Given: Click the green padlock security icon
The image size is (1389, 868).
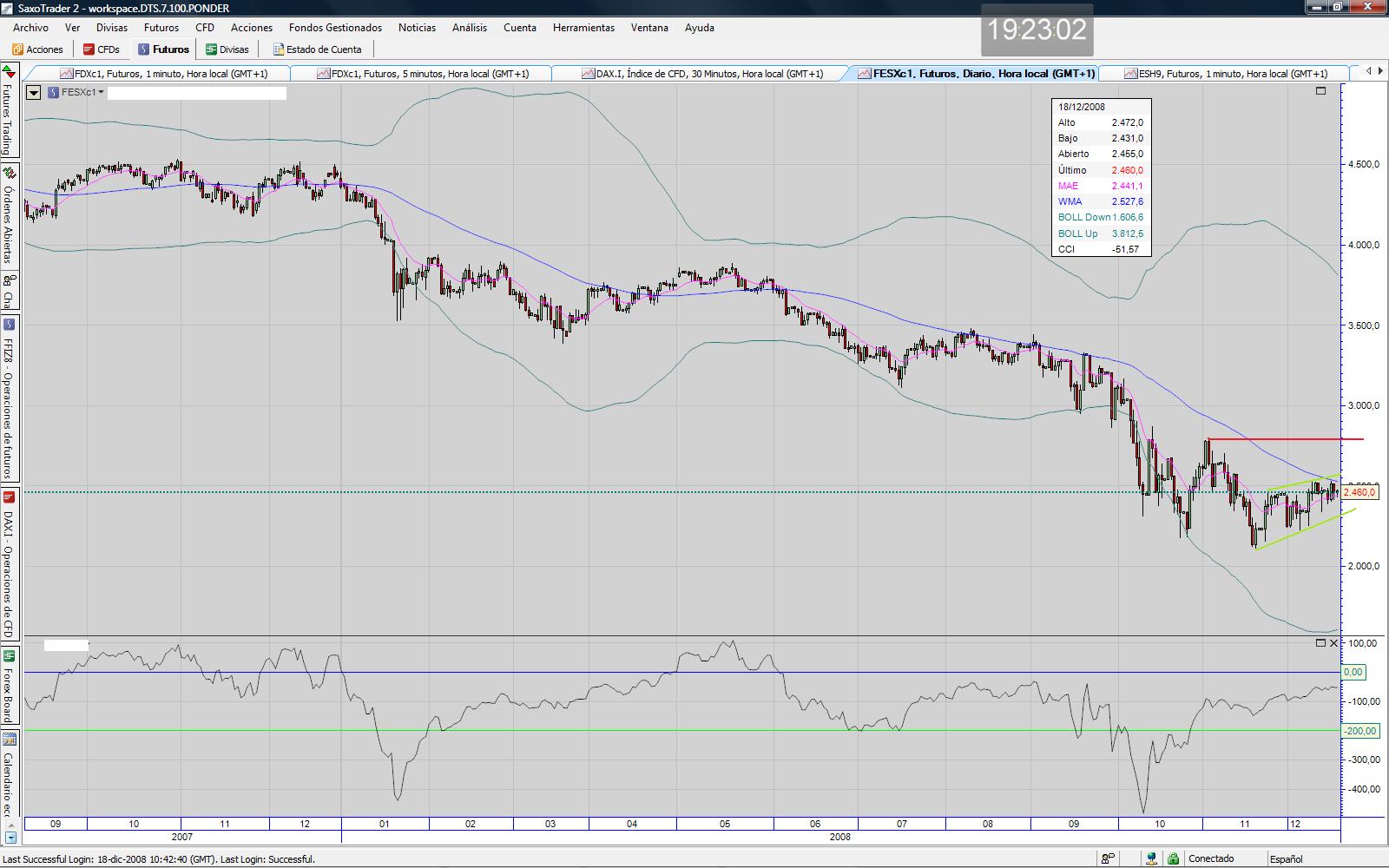Looking at the screenshot, I should pyautogui.click(x=1173, y=858).
